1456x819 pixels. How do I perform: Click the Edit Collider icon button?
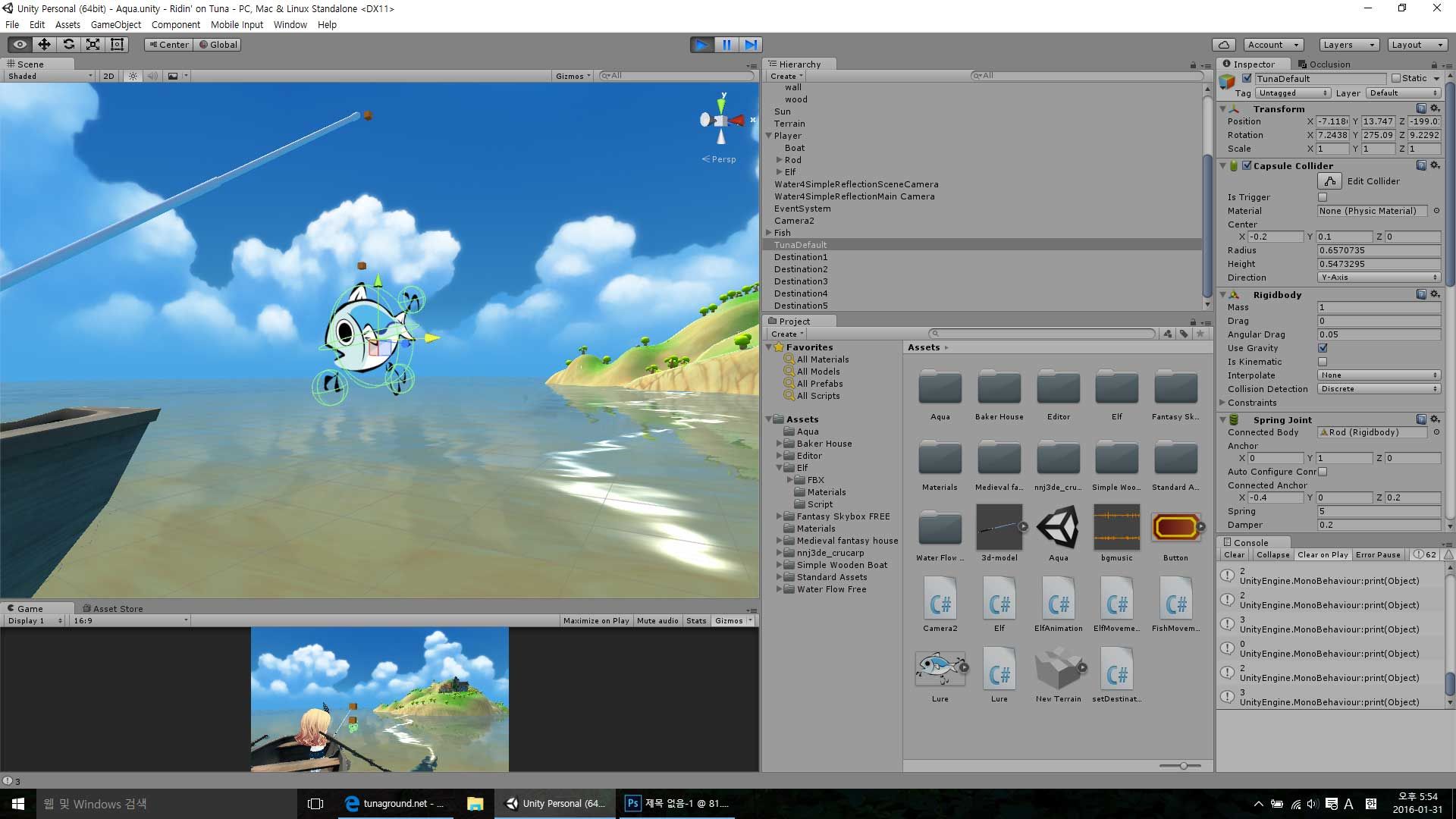(x=1329, y=181)
